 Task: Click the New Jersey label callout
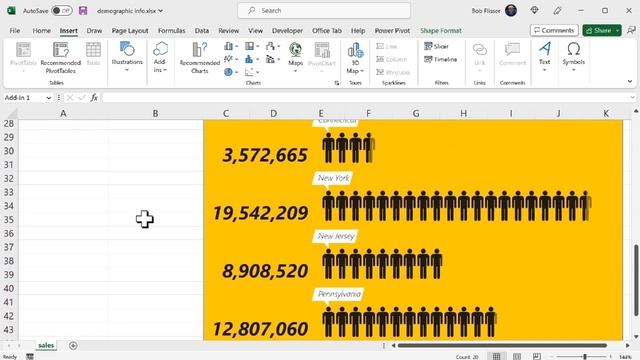click(336, 236)
